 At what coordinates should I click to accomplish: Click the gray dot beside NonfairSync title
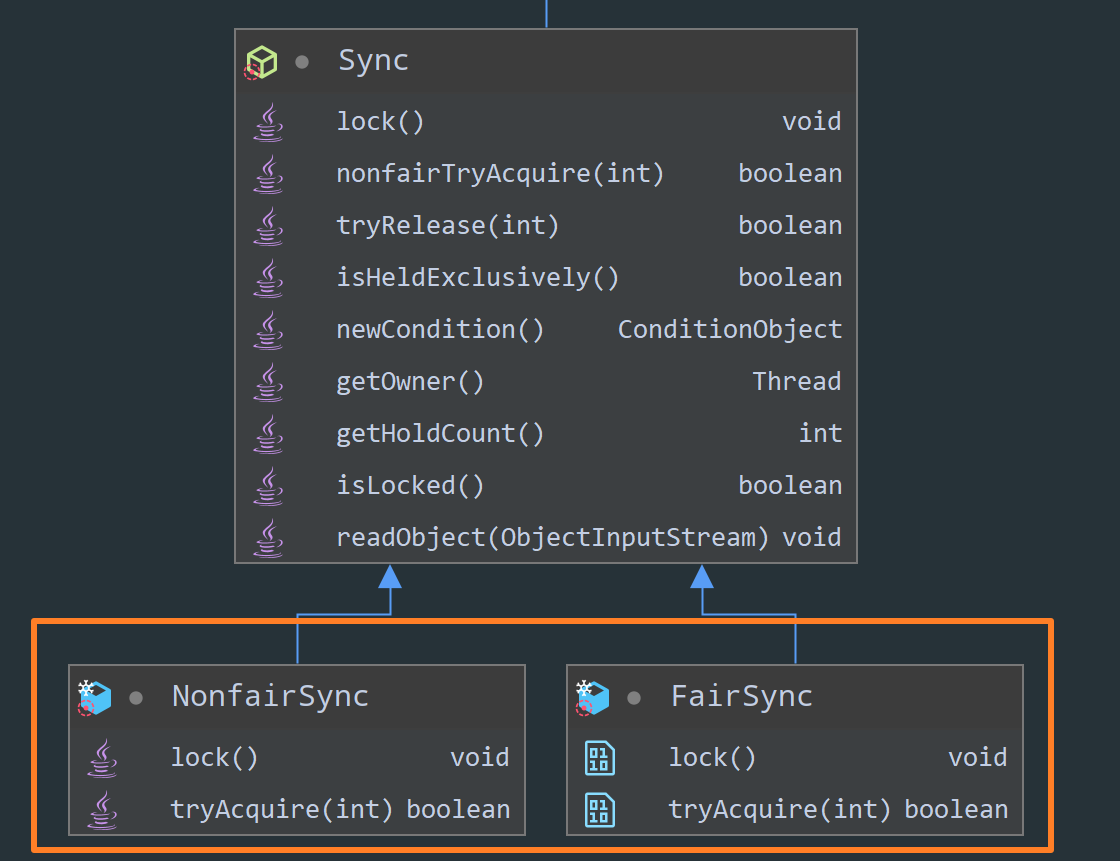coord(136,697)
